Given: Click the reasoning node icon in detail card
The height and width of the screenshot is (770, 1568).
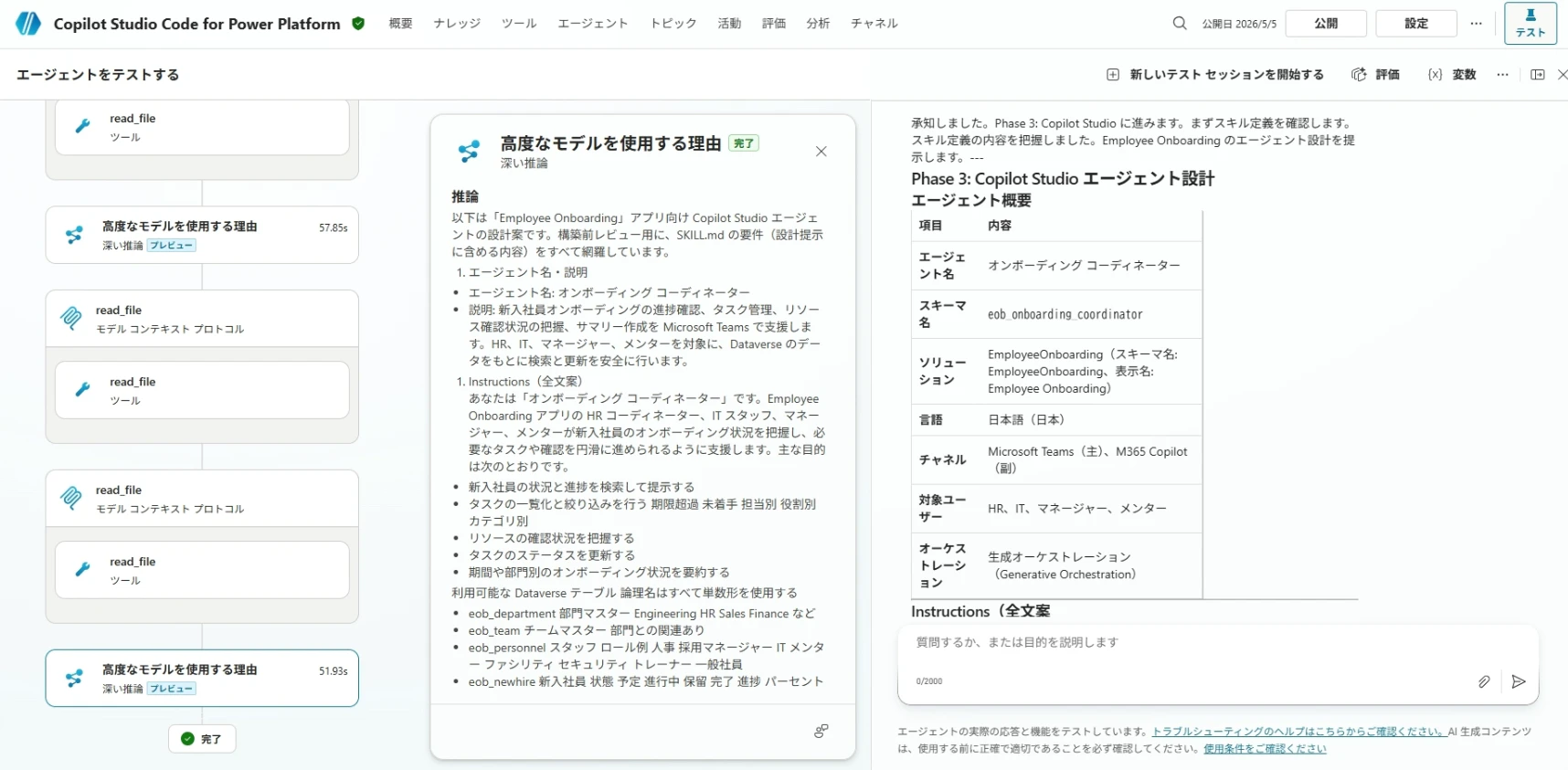Looking at the screenshot, I should point(469,152).
